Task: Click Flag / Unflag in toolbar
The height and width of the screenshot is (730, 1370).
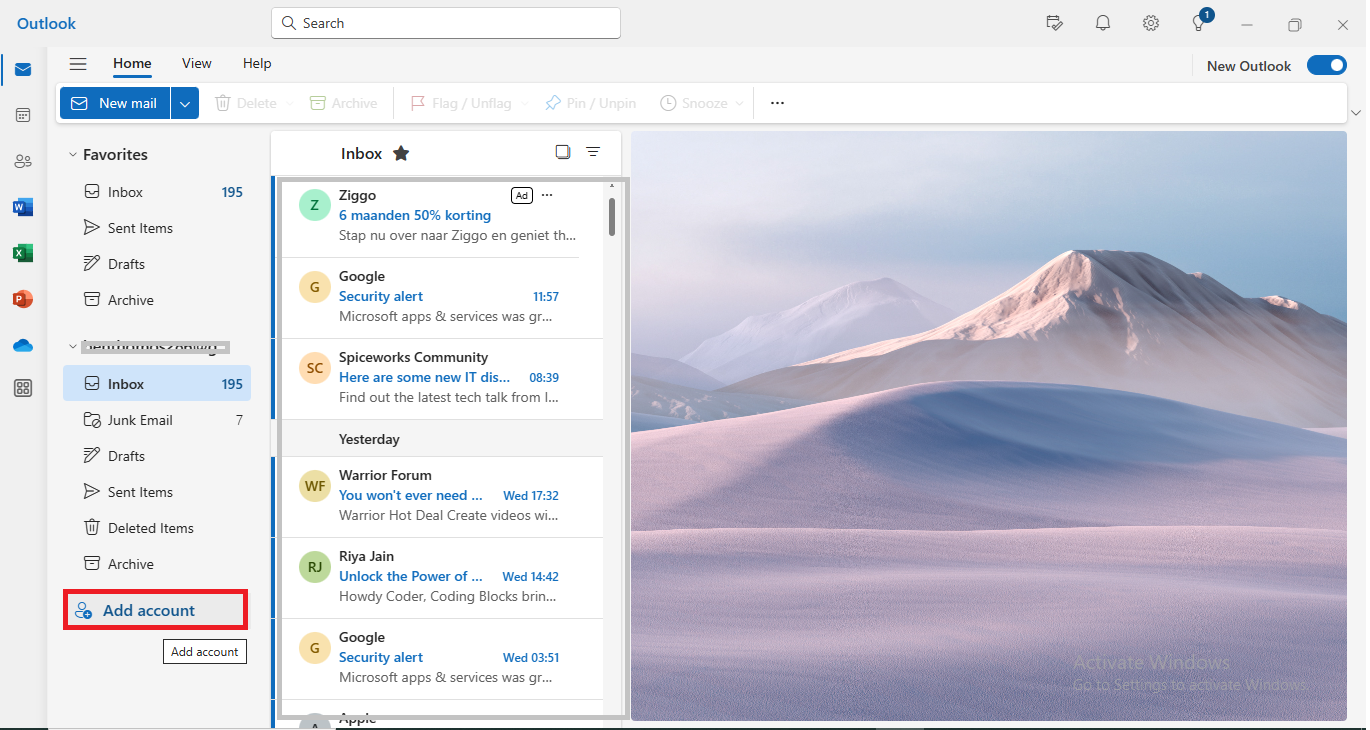Action: pos(460,103)
